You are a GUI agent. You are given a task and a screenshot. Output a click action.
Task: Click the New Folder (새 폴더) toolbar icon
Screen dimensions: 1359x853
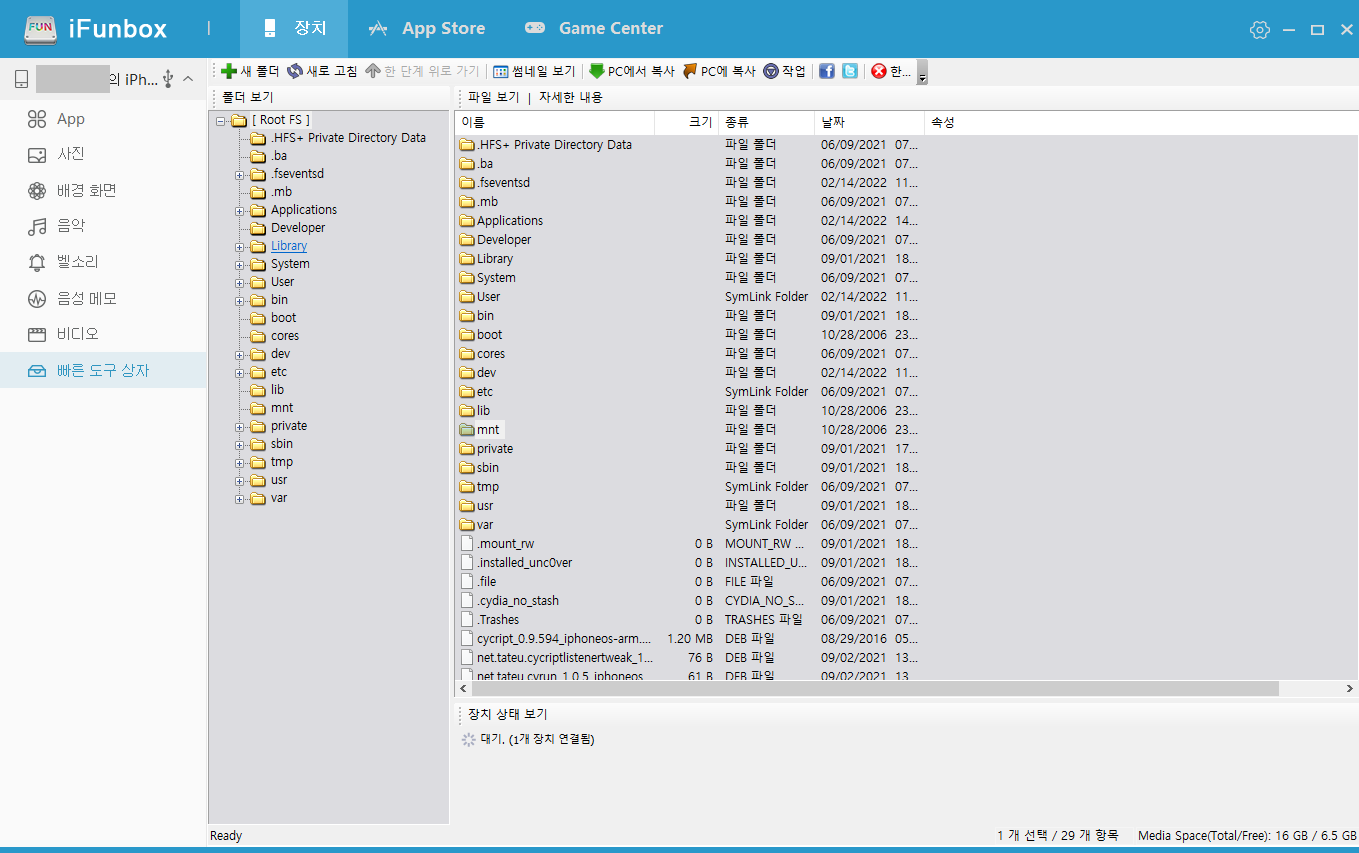[229, 71]
